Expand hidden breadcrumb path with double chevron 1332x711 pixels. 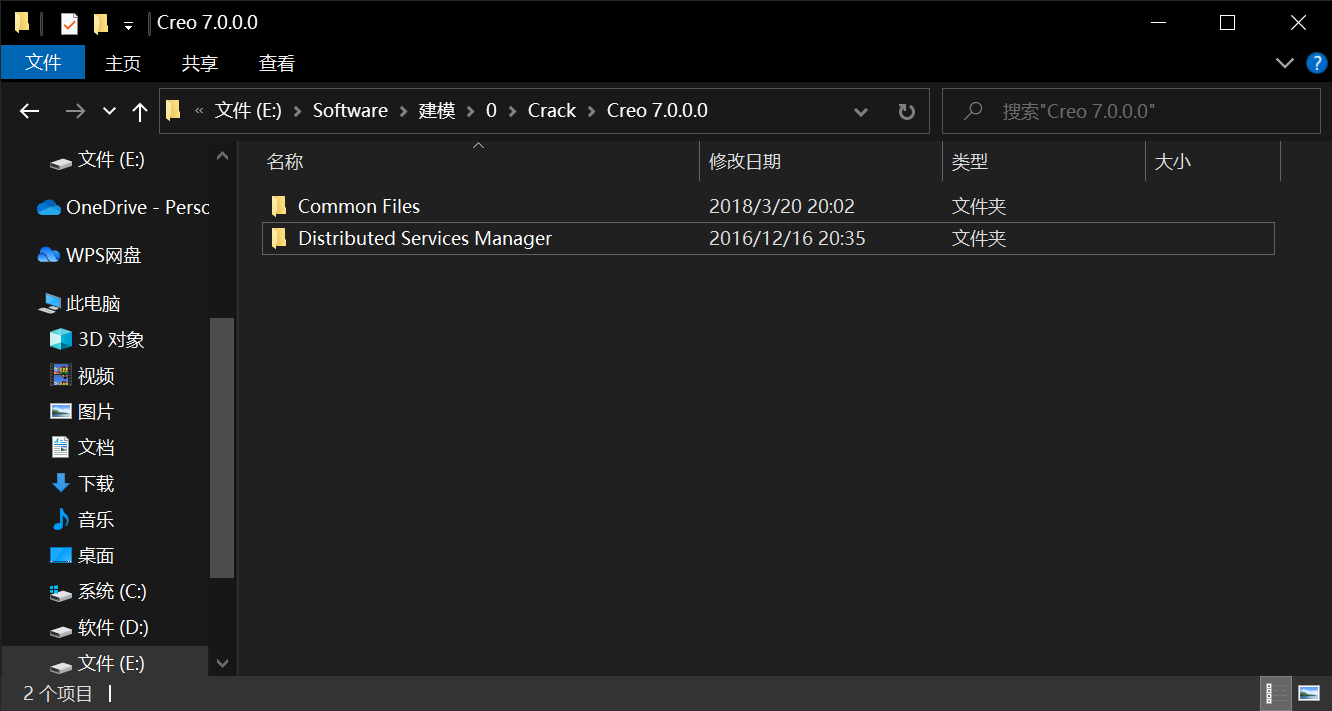pyautogui.click(x=199, y=111)
